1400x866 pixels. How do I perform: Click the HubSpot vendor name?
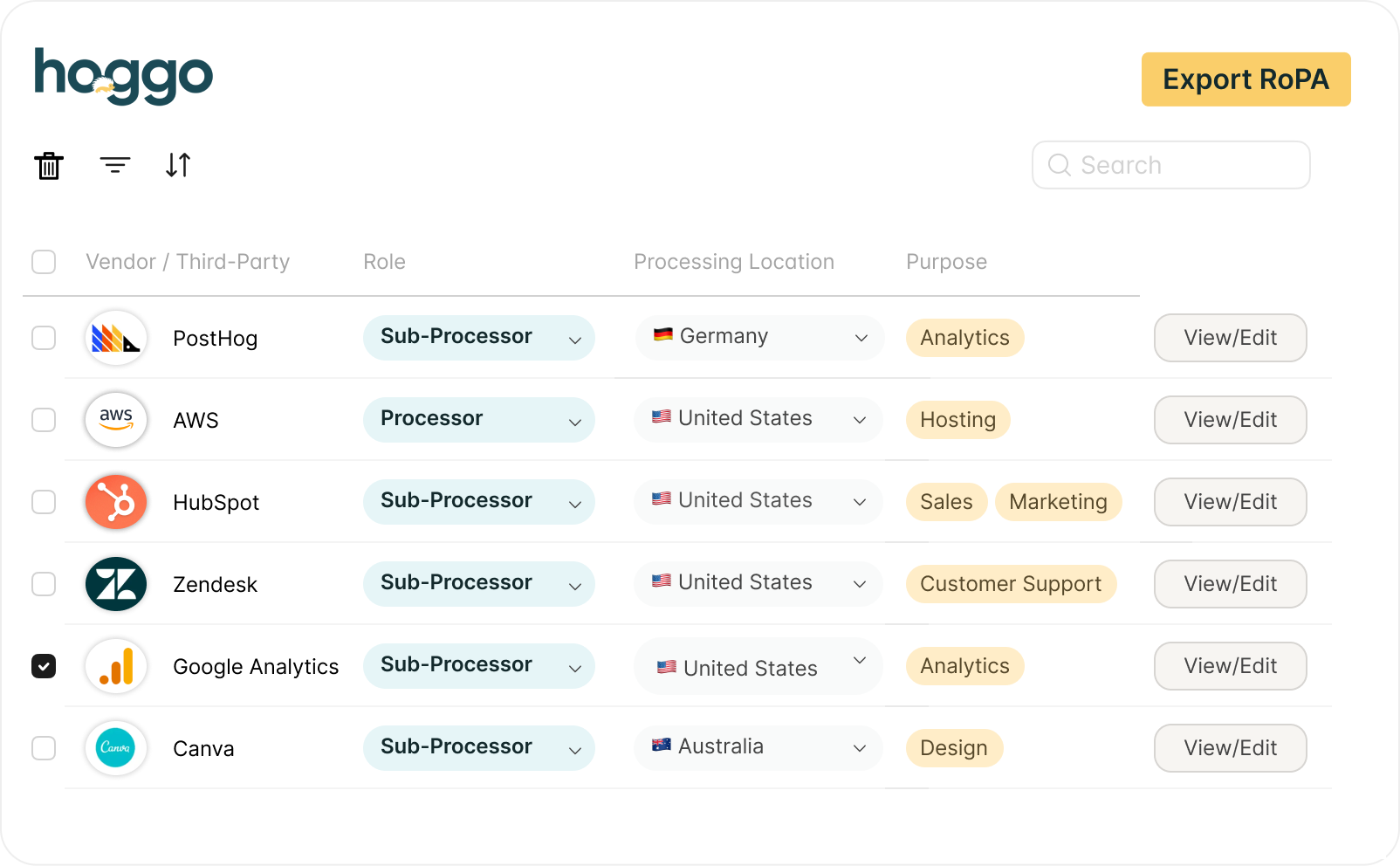coord(216,503)
